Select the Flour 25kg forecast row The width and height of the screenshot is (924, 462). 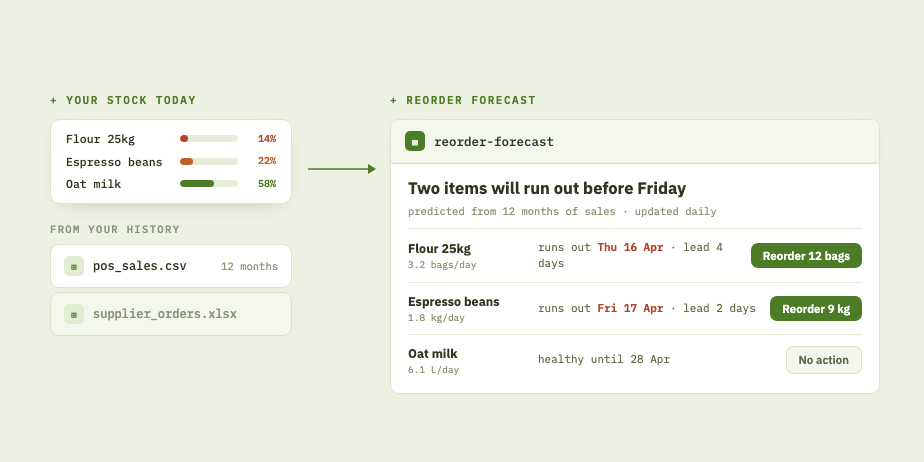[x=635, y=256]
